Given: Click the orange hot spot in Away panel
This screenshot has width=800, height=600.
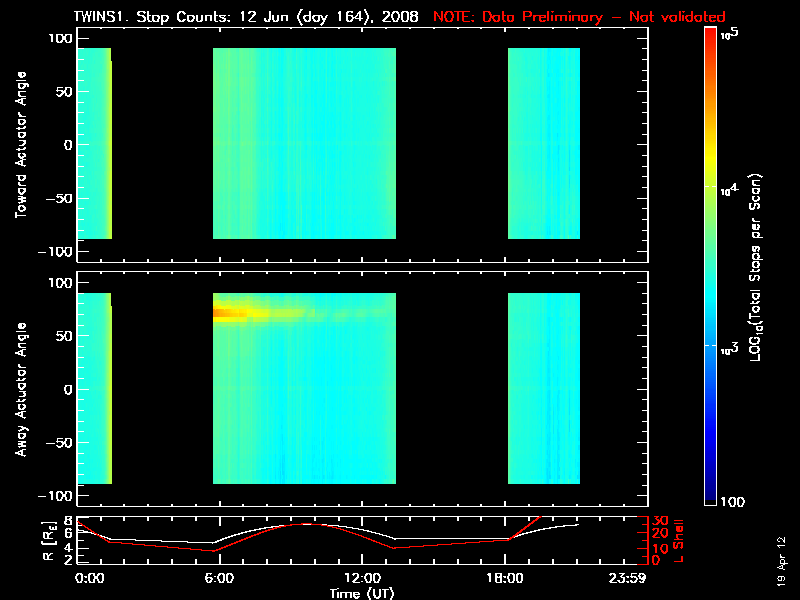Looking at the screenshot, I should coord(232,313).
